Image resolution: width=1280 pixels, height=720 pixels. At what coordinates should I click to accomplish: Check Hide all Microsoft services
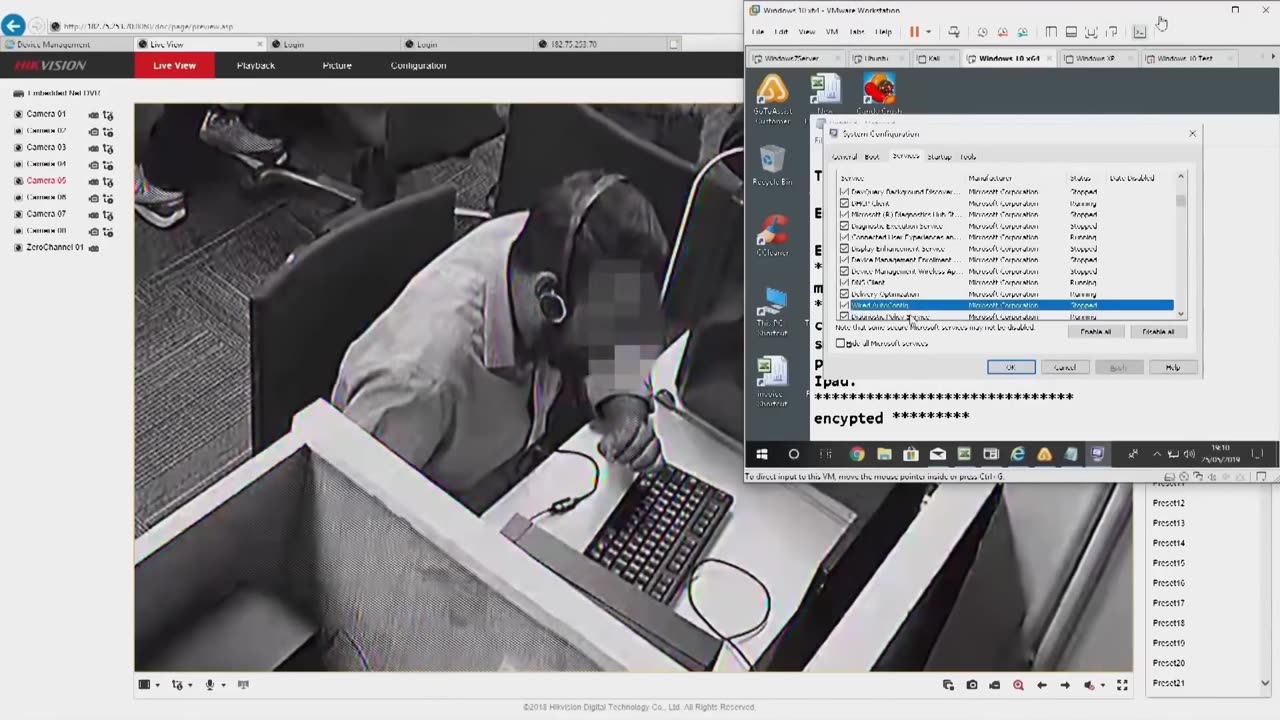(x=840, y=343)
